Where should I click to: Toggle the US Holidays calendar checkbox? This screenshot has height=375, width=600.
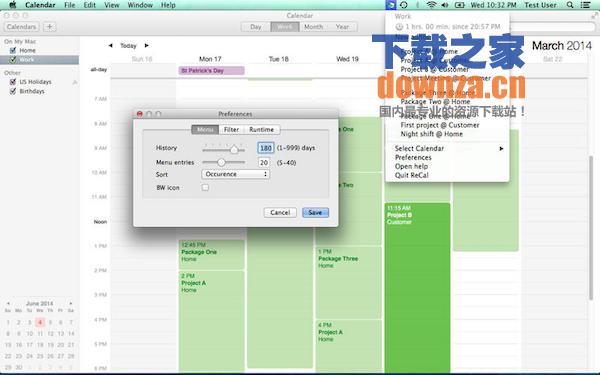(13, 82)
